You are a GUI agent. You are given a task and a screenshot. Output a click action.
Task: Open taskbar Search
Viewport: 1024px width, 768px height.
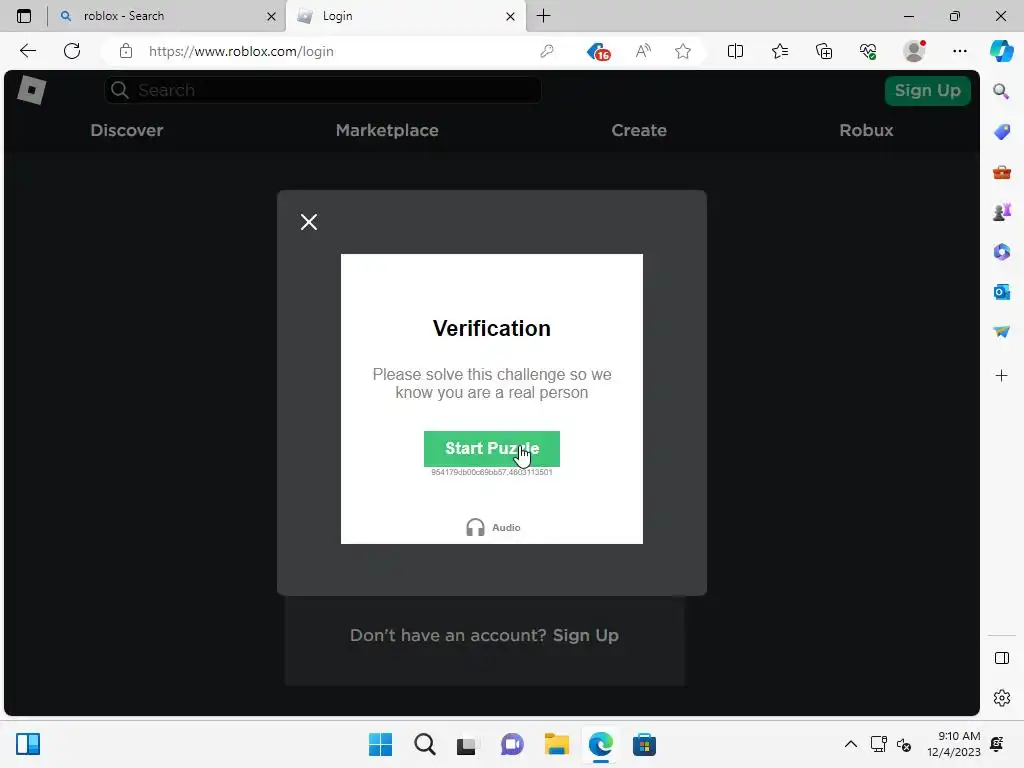click(x=424, y=744)
